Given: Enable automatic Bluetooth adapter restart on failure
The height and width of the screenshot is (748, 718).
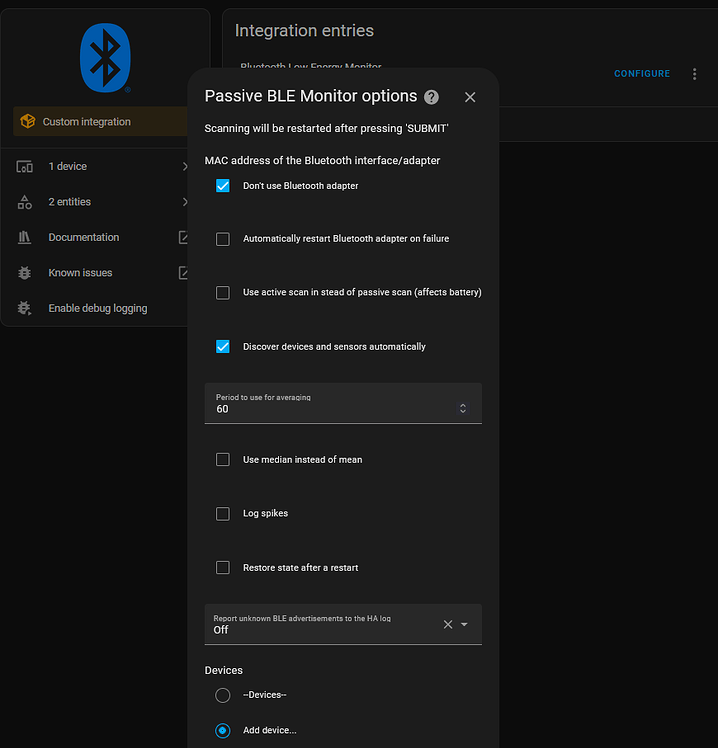Looking at the screenshot, I should click(223, 239).
